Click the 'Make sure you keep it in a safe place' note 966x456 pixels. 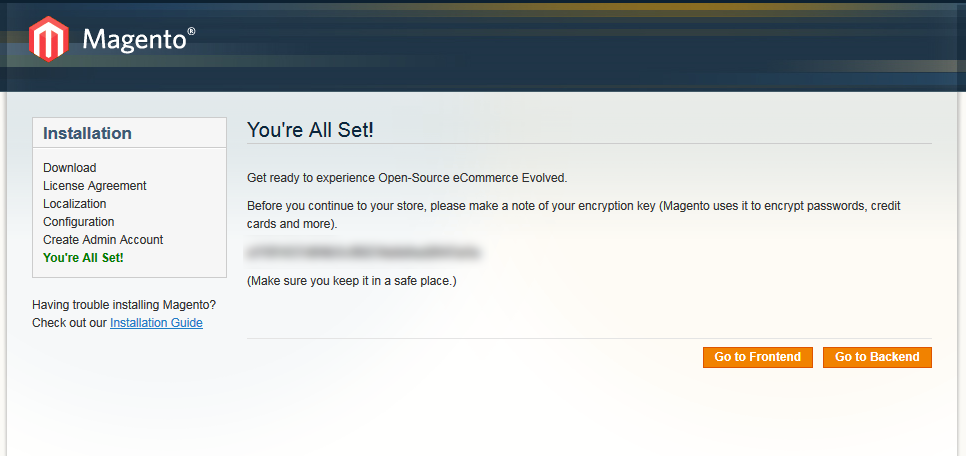click(352, 282)
